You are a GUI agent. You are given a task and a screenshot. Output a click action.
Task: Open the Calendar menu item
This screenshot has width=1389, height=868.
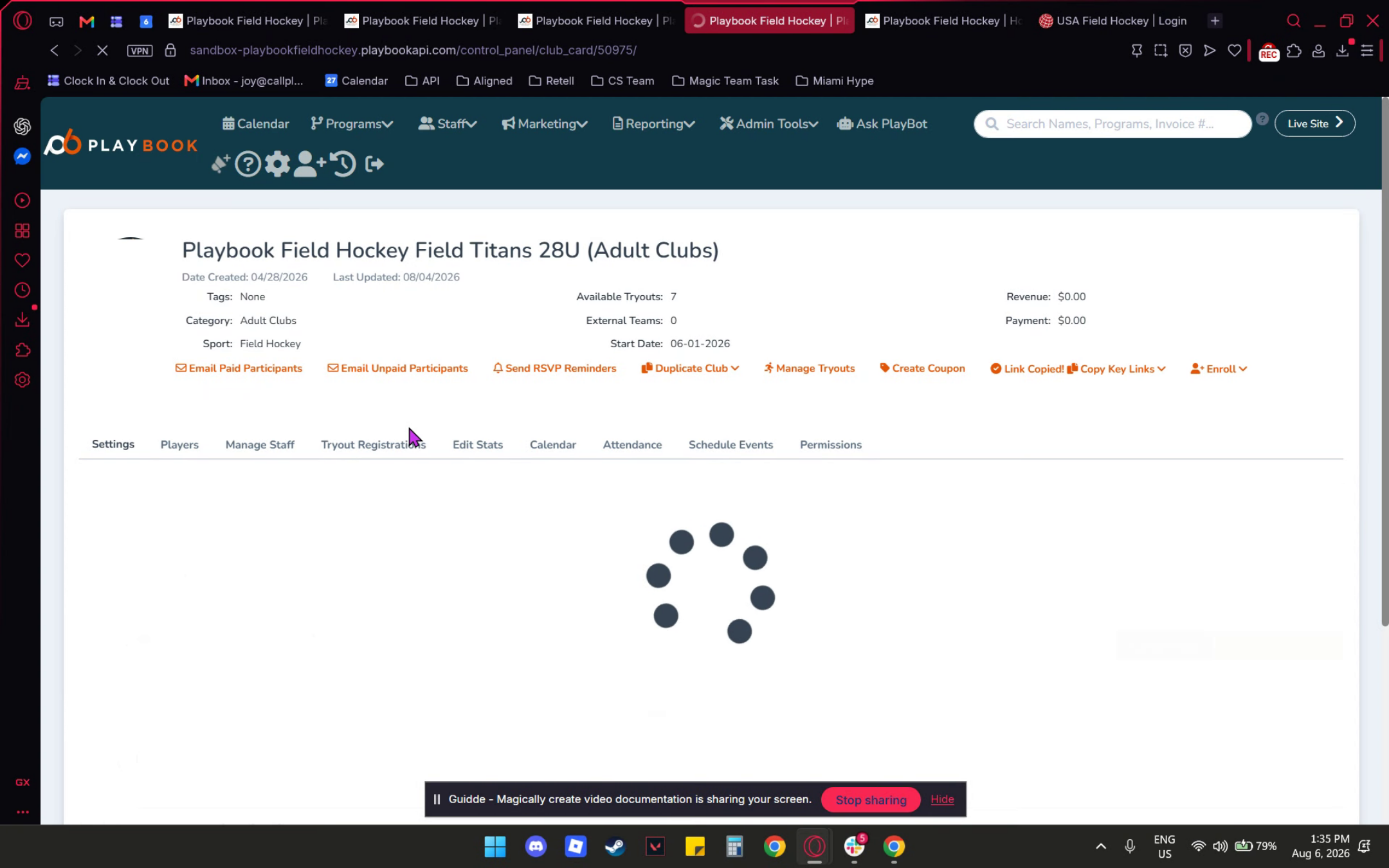click(x=256, y=123)
